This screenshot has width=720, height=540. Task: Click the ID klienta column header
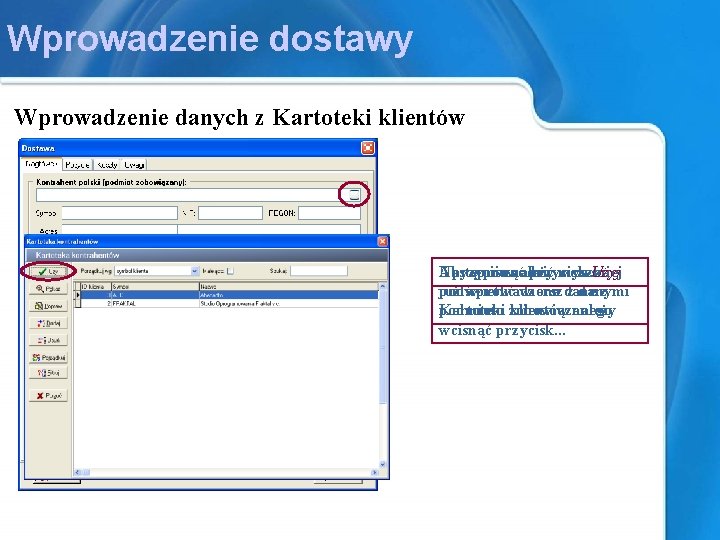96,287
